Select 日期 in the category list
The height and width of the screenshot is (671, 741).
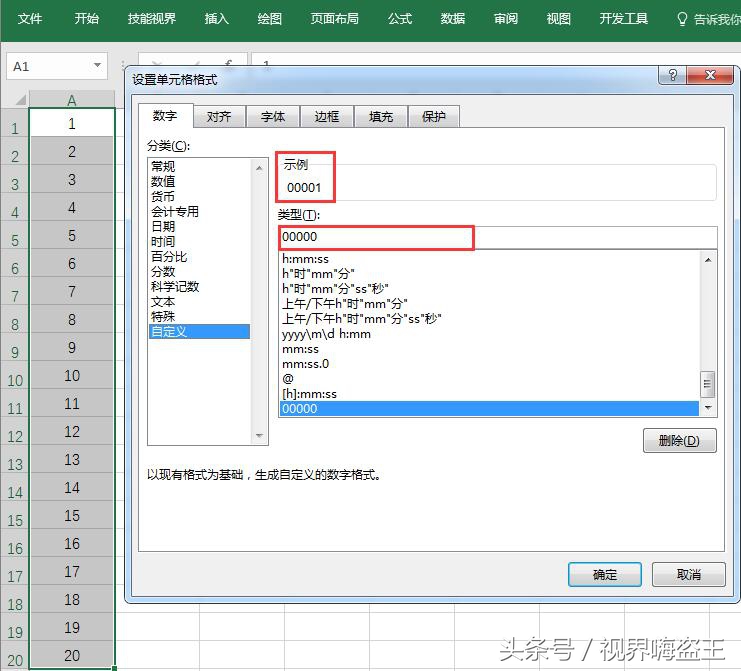point(199,227)
